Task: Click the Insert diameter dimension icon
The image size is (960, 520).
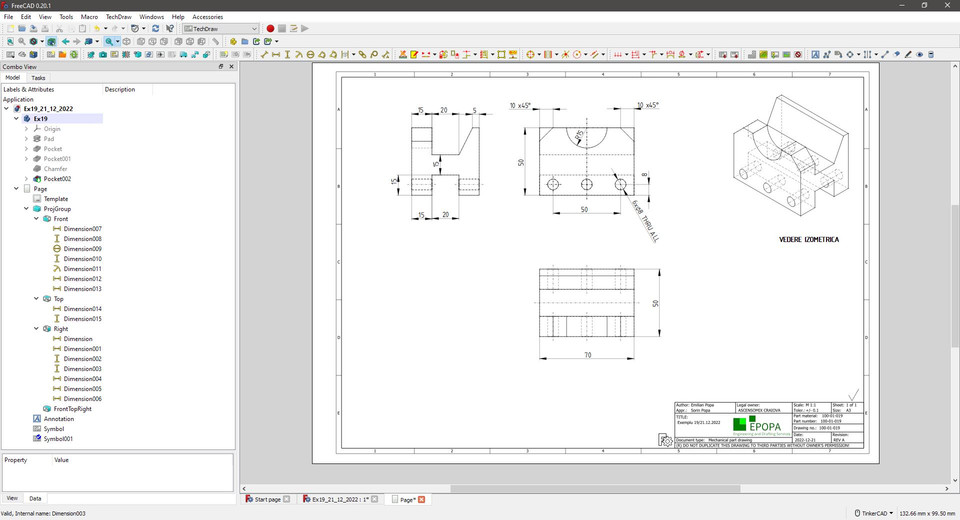Action: (311, 54)
